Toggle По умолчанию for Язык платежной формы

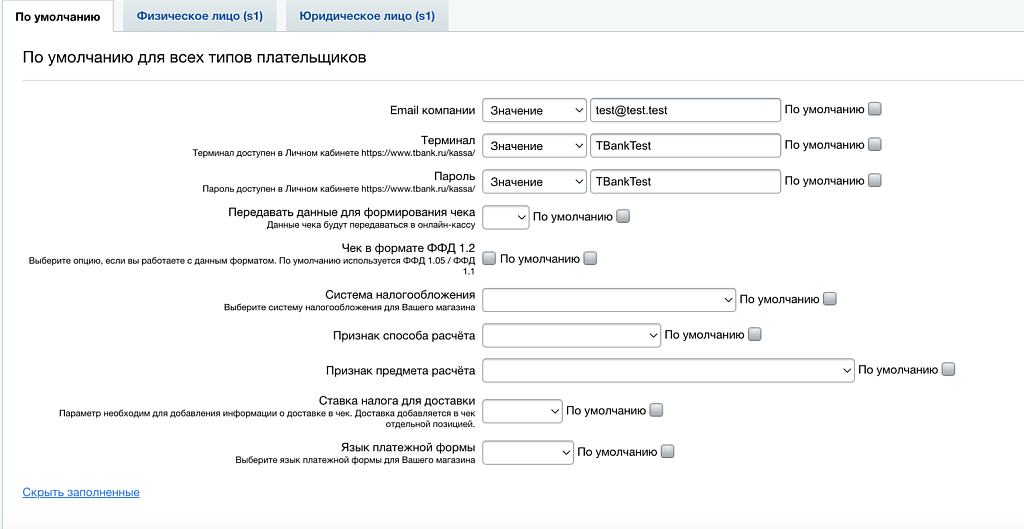[668, 452]
